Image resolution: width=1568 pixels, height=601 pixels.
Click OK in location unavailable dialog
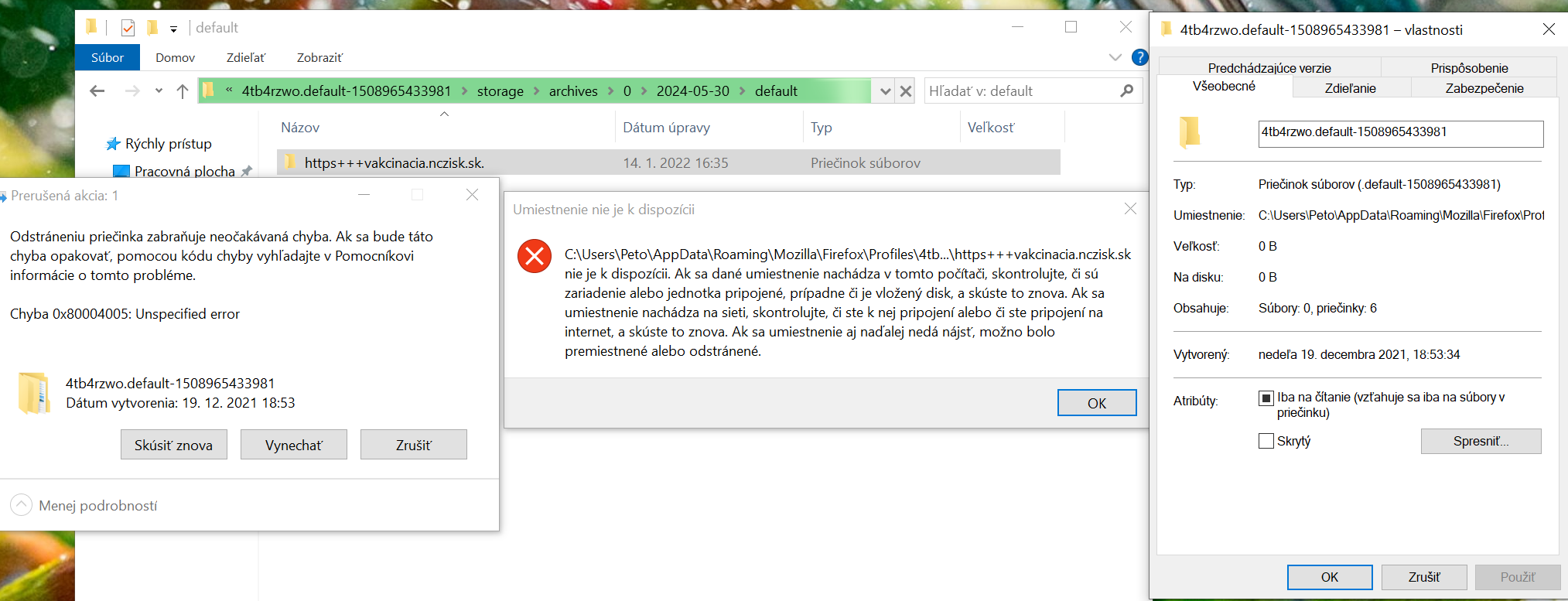click(x=1097, y=403)
